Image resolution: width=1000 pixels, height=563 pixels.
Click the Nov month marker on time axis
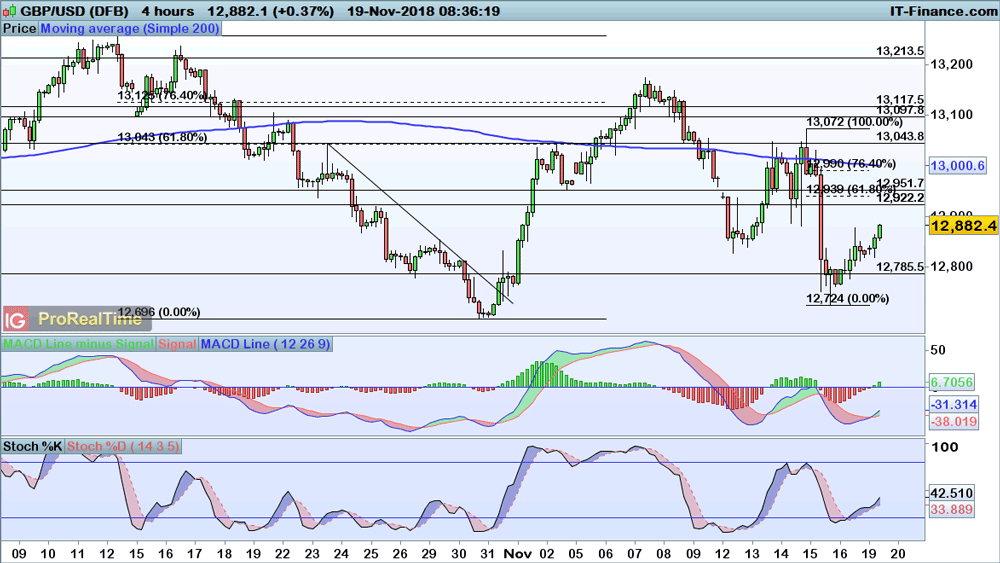pos(516,553)
